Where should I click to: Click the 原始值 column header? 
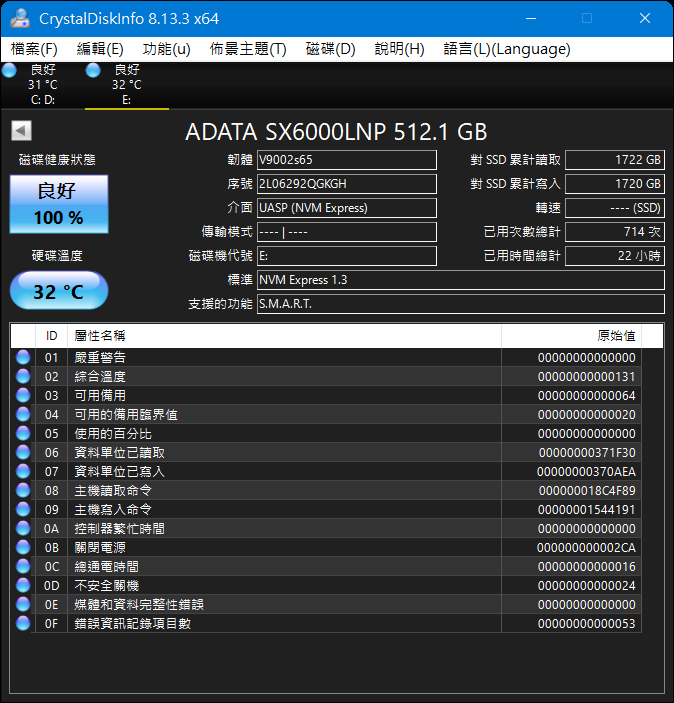click(571, 336)
